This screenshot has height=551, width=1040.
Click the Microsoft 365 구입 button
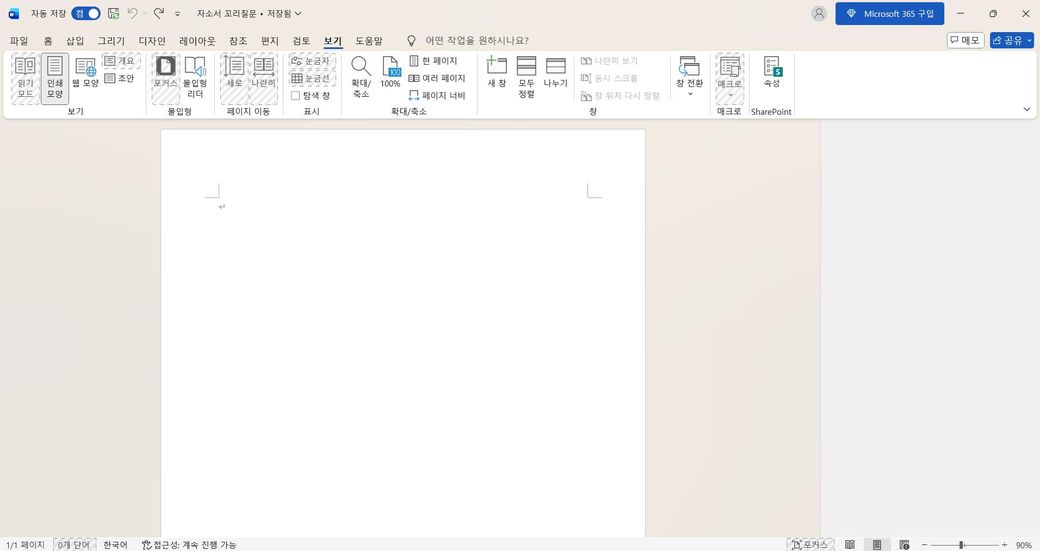[890, 14]
